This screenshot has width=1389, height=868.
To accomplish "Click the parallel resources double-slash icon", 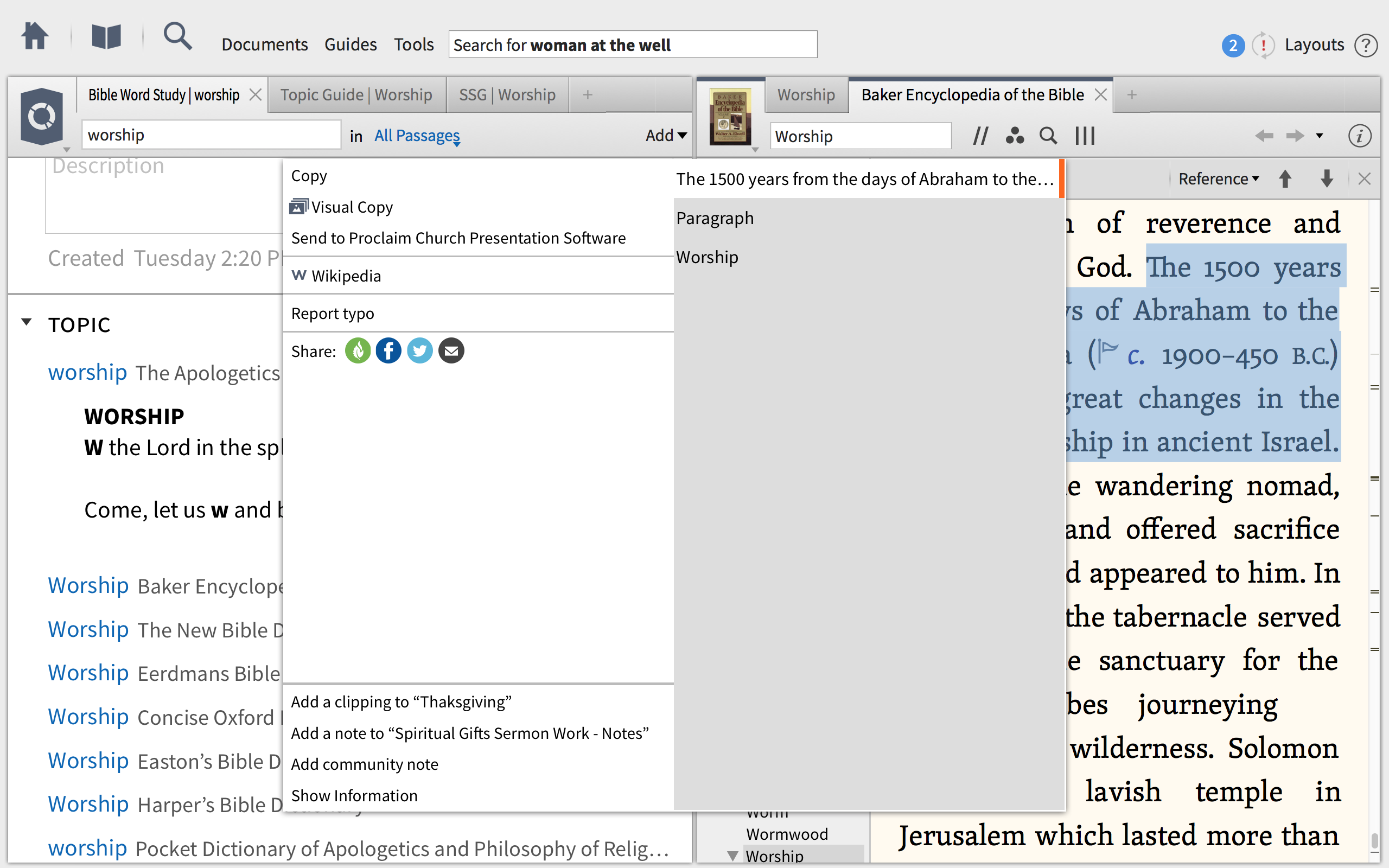I will coord(980,136).
